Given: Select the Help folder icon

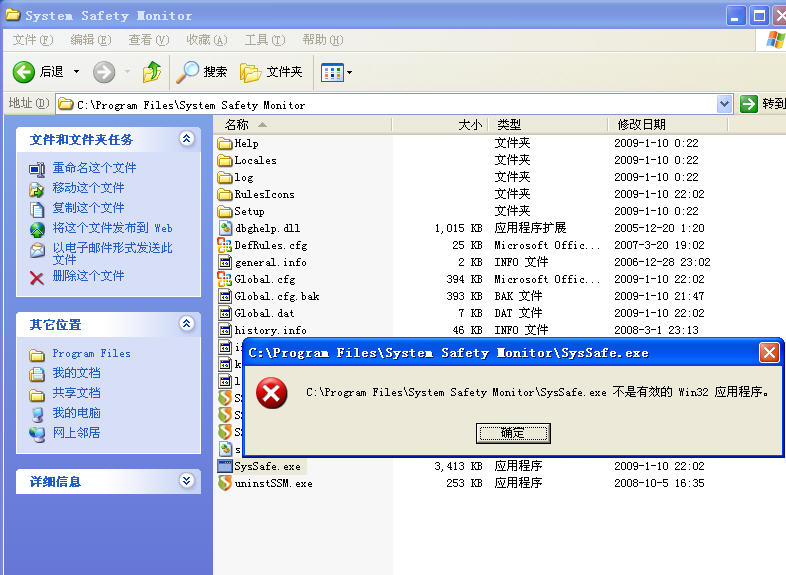Looking at the screenshot, I should point(225,143).
